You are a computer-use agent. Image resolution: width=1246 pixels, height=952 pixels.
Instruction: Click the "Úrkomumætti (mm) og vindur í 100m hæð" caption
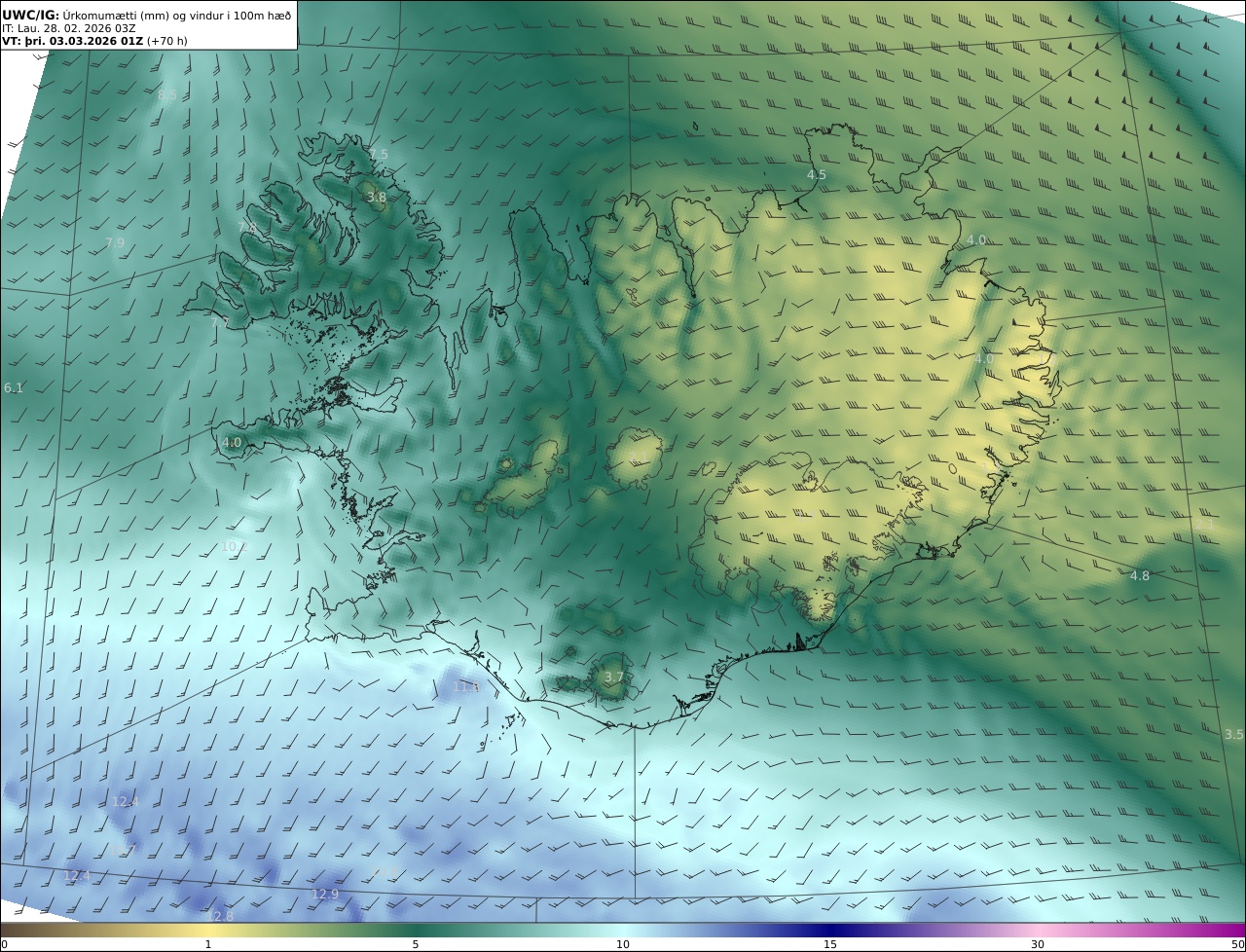(x=177, y=15)
